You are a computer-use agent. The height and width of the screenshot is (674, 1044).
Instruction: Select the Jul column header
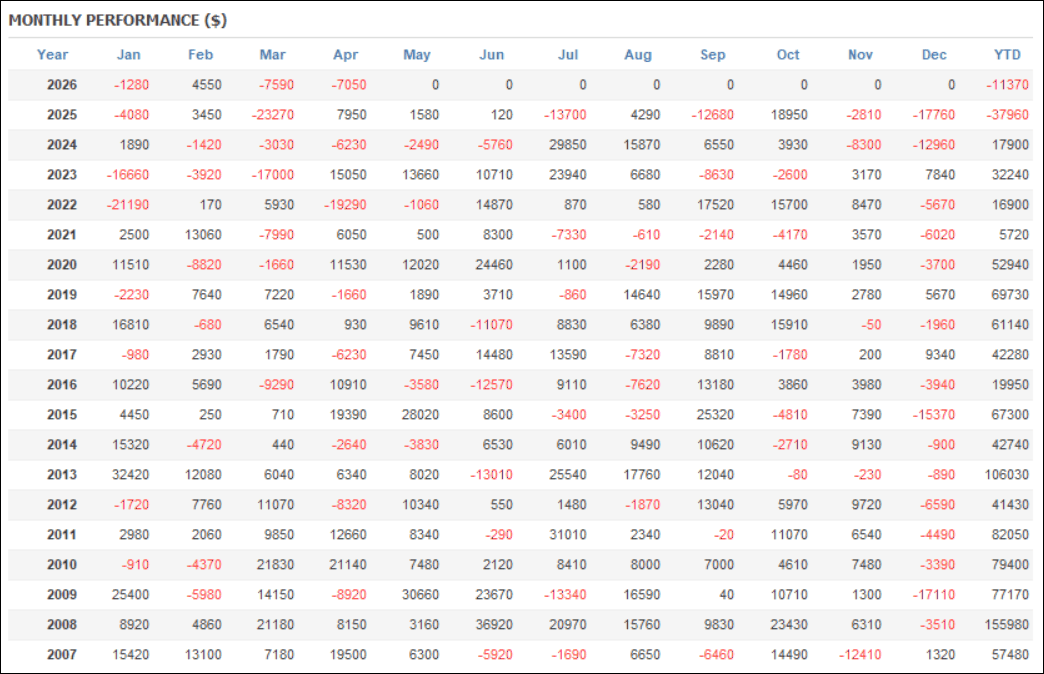tap(568, 55)
